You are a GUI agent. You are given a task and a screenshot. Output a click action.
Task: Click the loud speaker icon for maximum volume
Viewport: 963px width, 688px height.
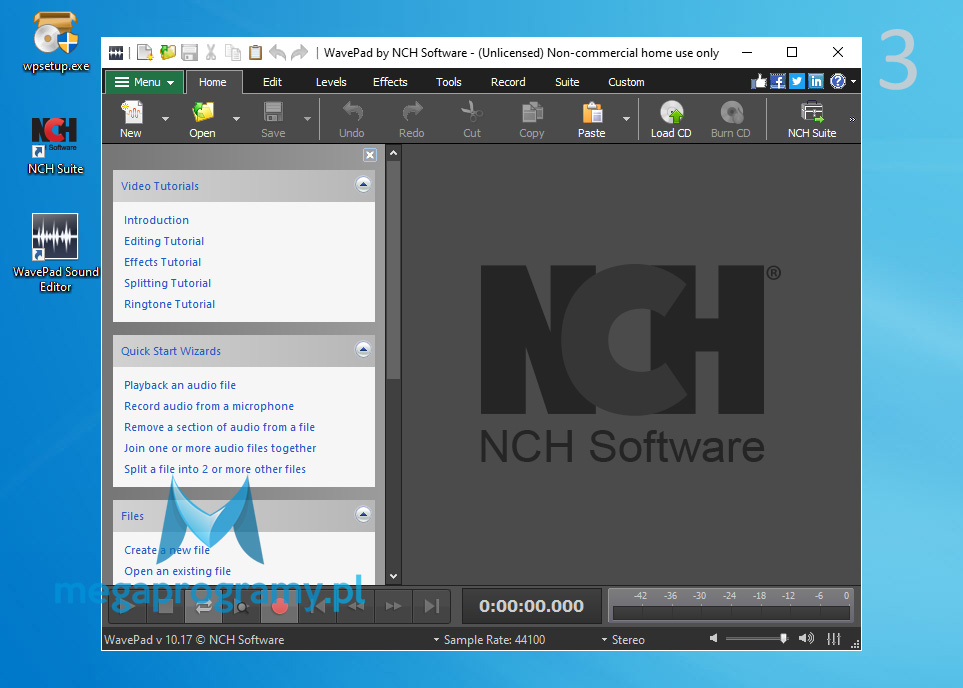click(806, 638)
